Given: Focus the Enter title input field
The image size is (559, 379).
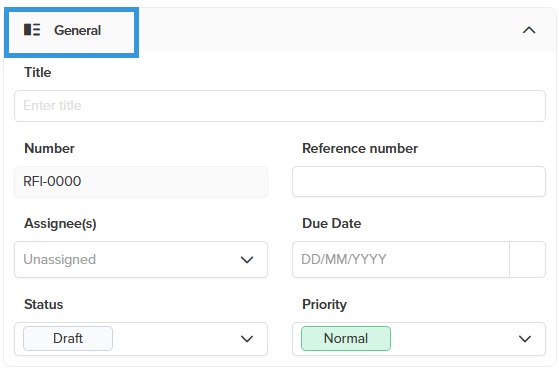Looking at the screenshot, I should tap(280, 106).
